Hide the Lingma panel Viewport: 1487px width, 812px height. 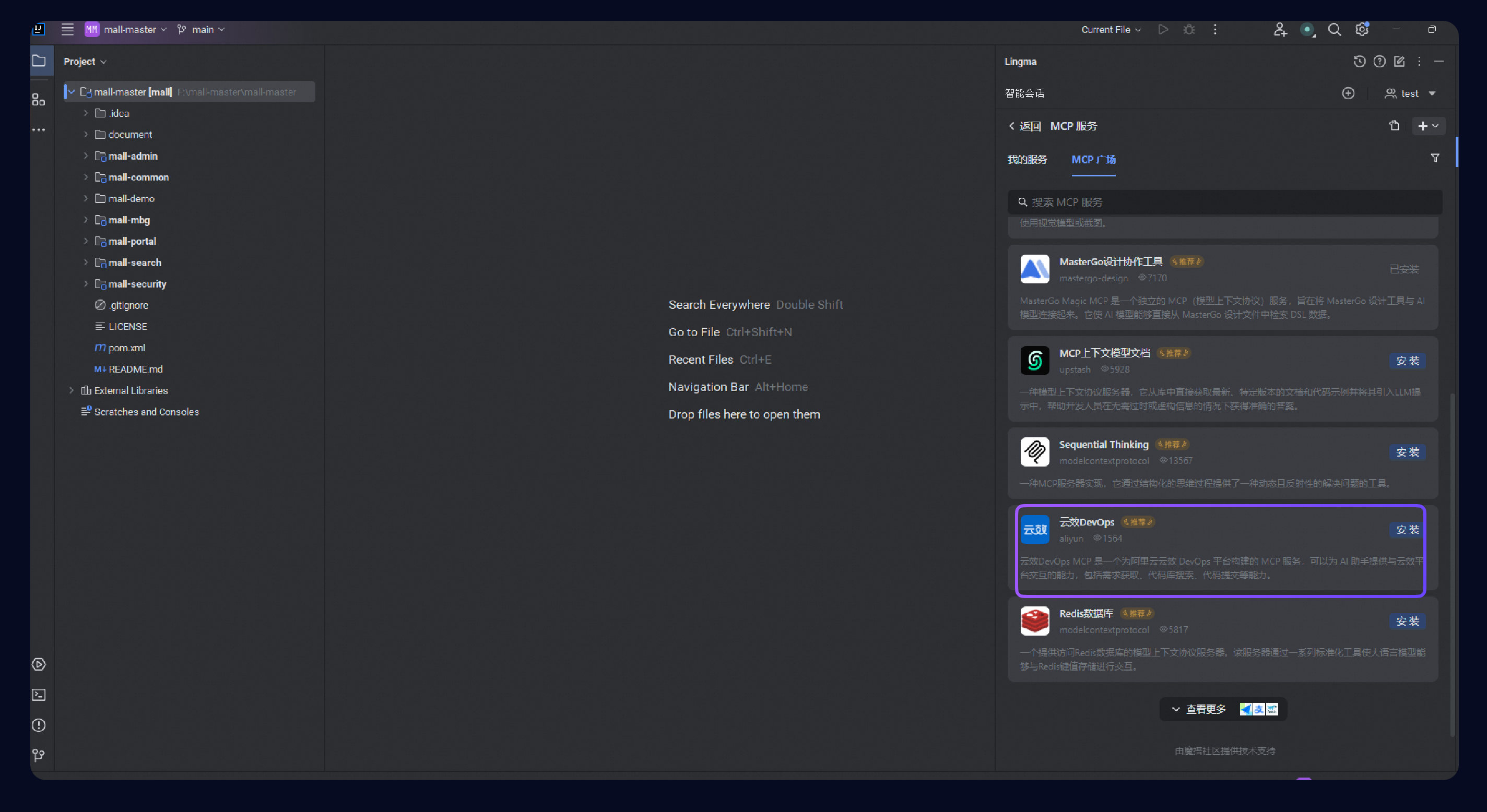(x=1439, y=61)
